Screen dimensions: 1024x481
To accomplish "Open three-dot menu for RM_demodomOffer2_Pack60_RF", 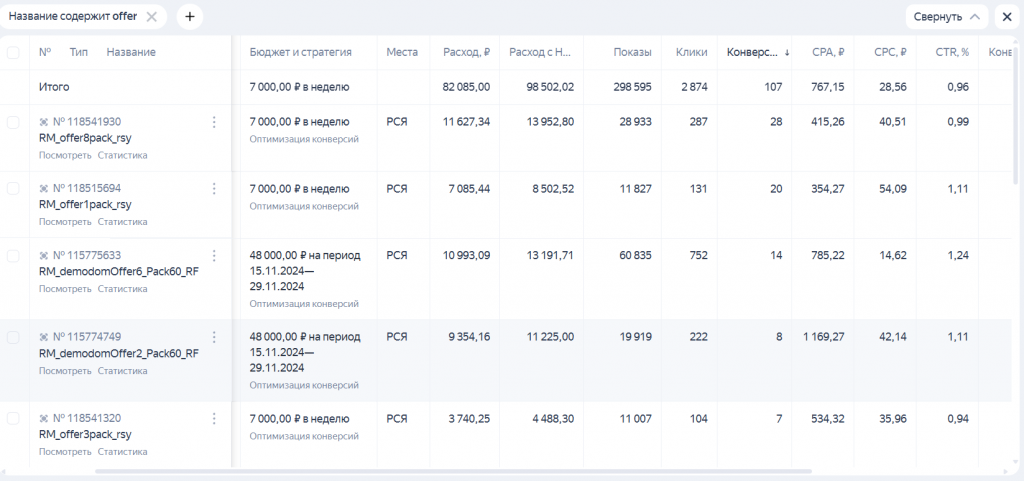I will (x=214, y=337).
